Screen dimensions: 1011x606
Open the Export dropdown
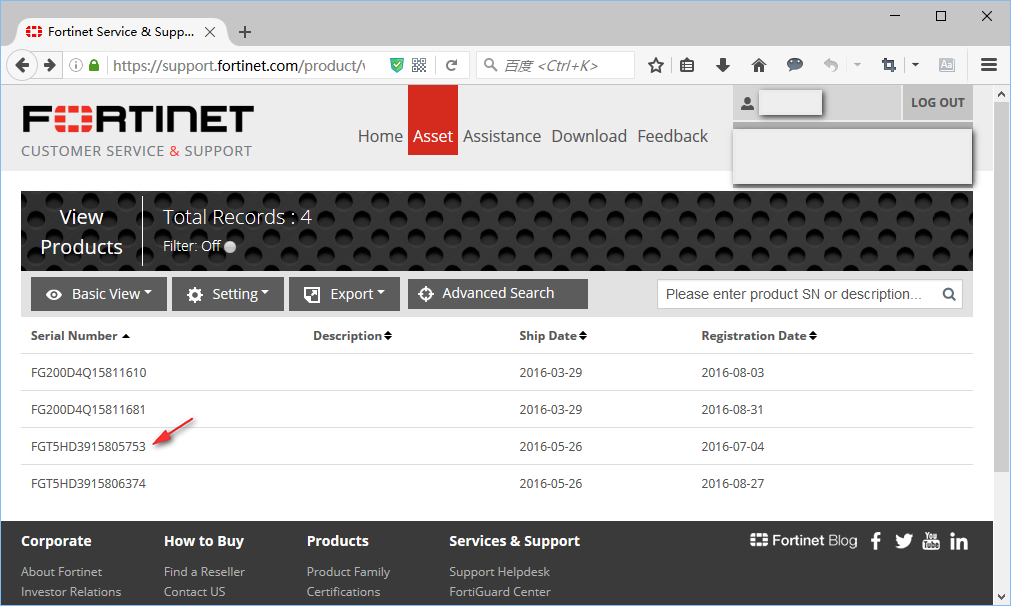344,294
